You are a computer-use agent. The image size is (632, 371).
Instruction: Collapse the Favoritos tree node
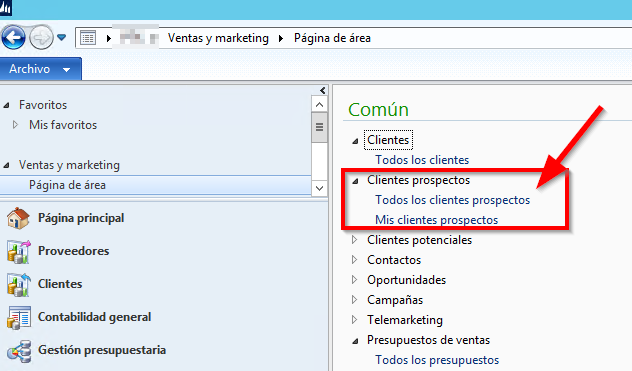point(6,106)
